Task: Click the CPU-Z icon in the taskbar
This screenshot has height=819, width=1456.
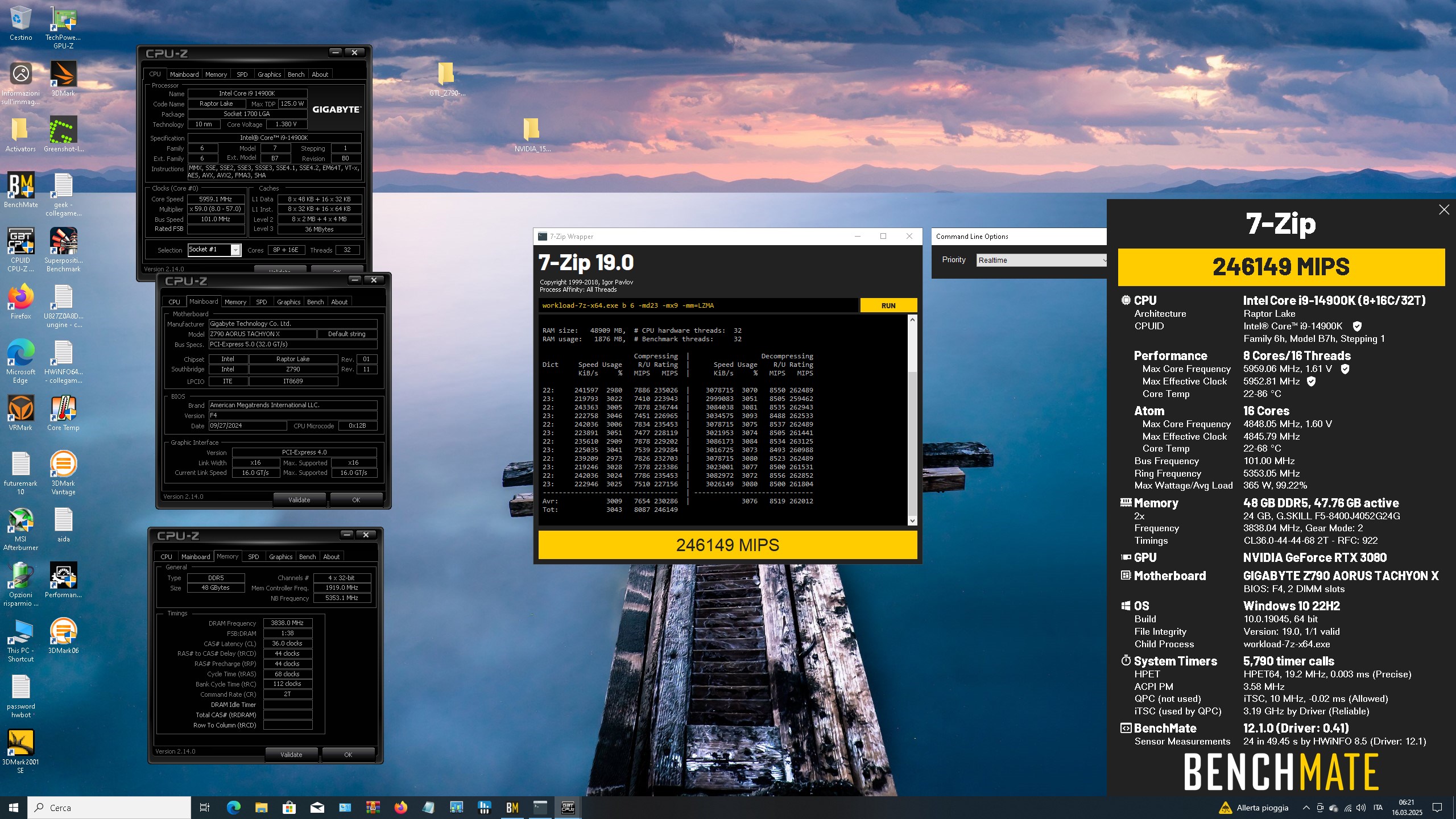Action: point(568,808)
